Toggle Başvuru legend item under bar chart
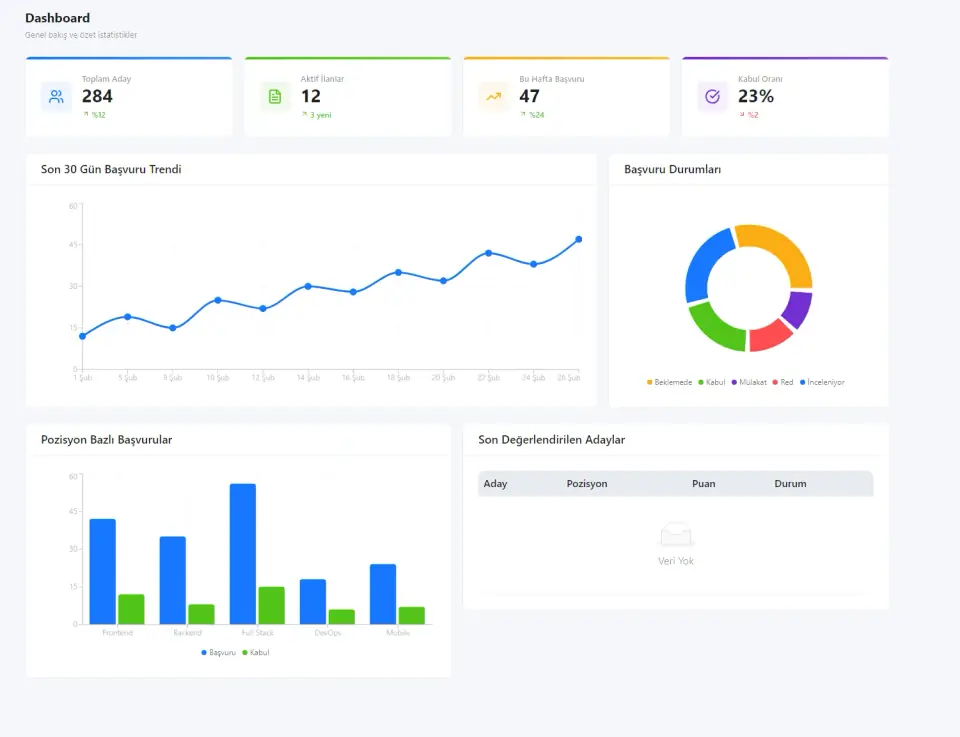Viewport: 960px width, 737px height. (218, 653)
